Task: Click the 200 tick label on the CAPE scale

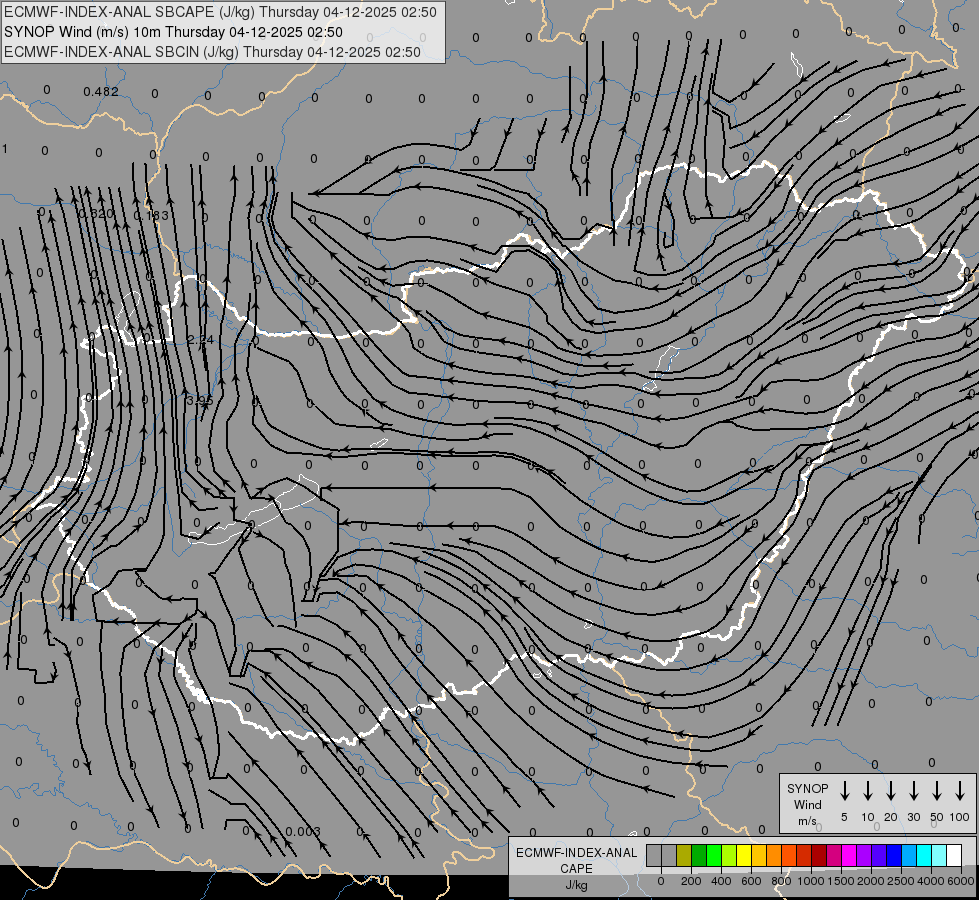Action: (x=691, y=881)
